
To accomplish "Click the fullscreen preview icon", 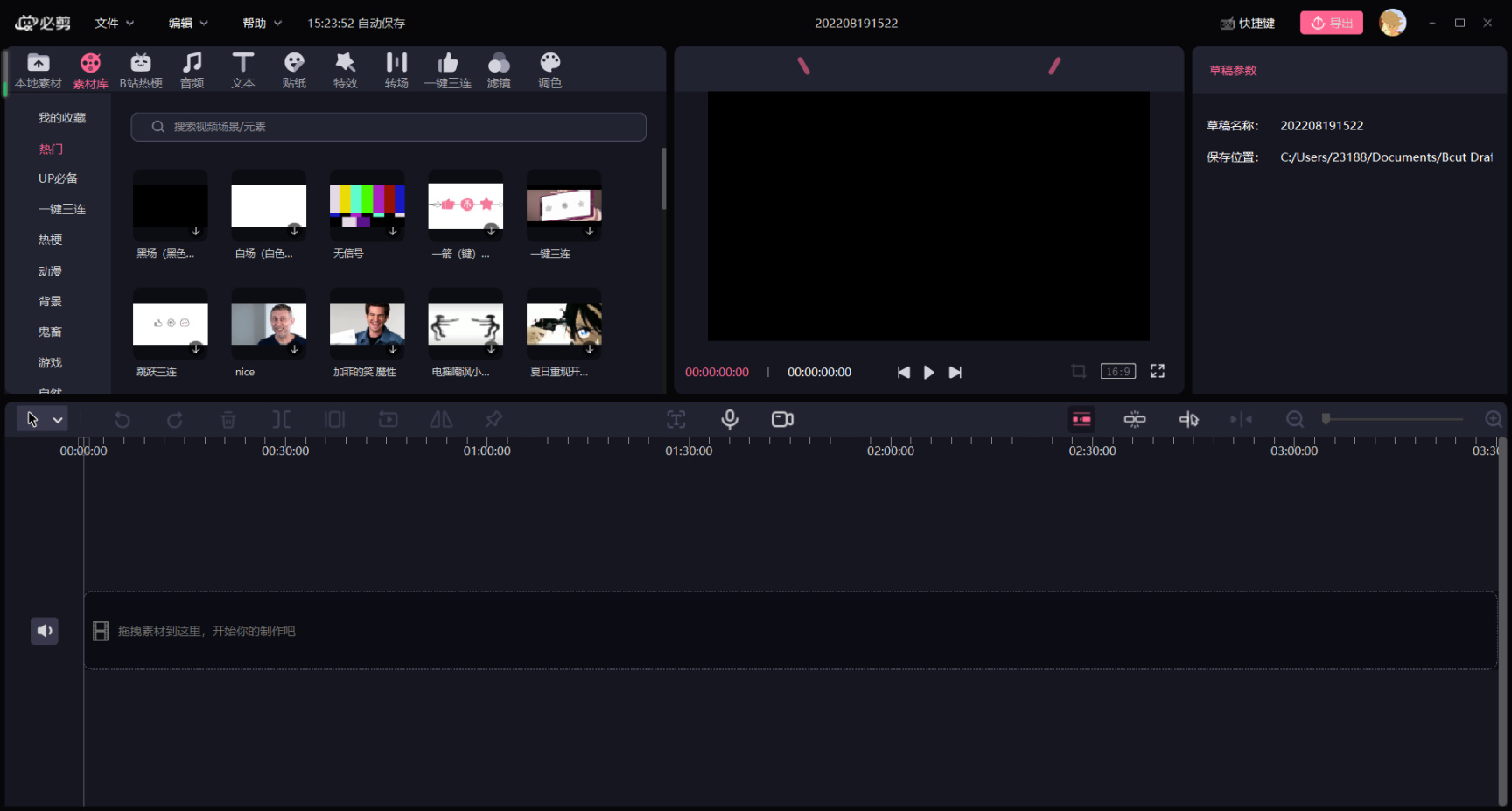I will 1158,371.
